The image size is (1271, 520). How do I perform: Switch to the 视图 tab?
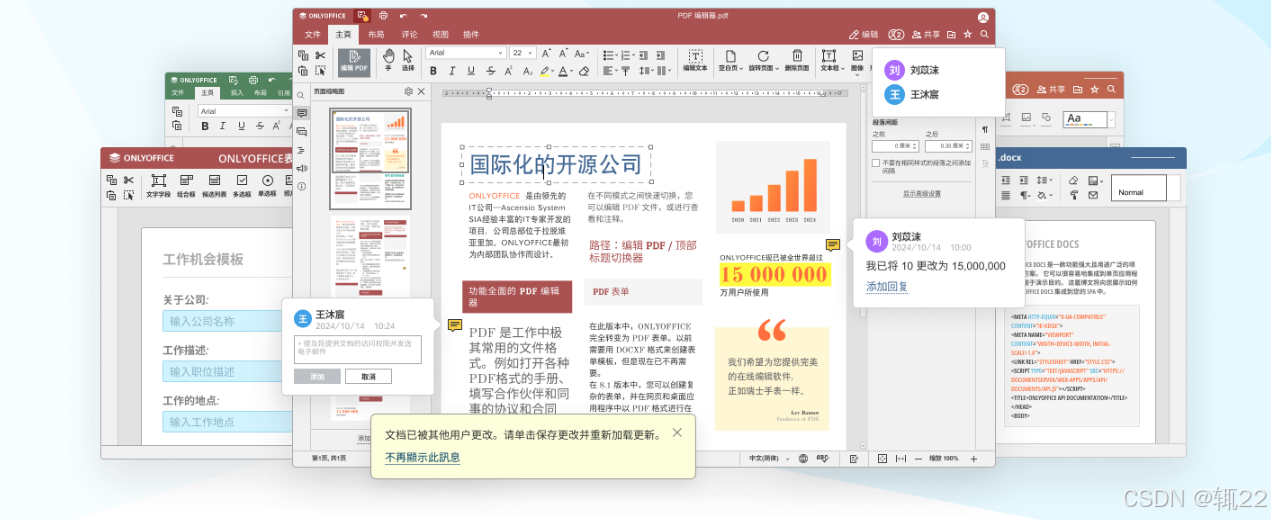pos(440,34)
